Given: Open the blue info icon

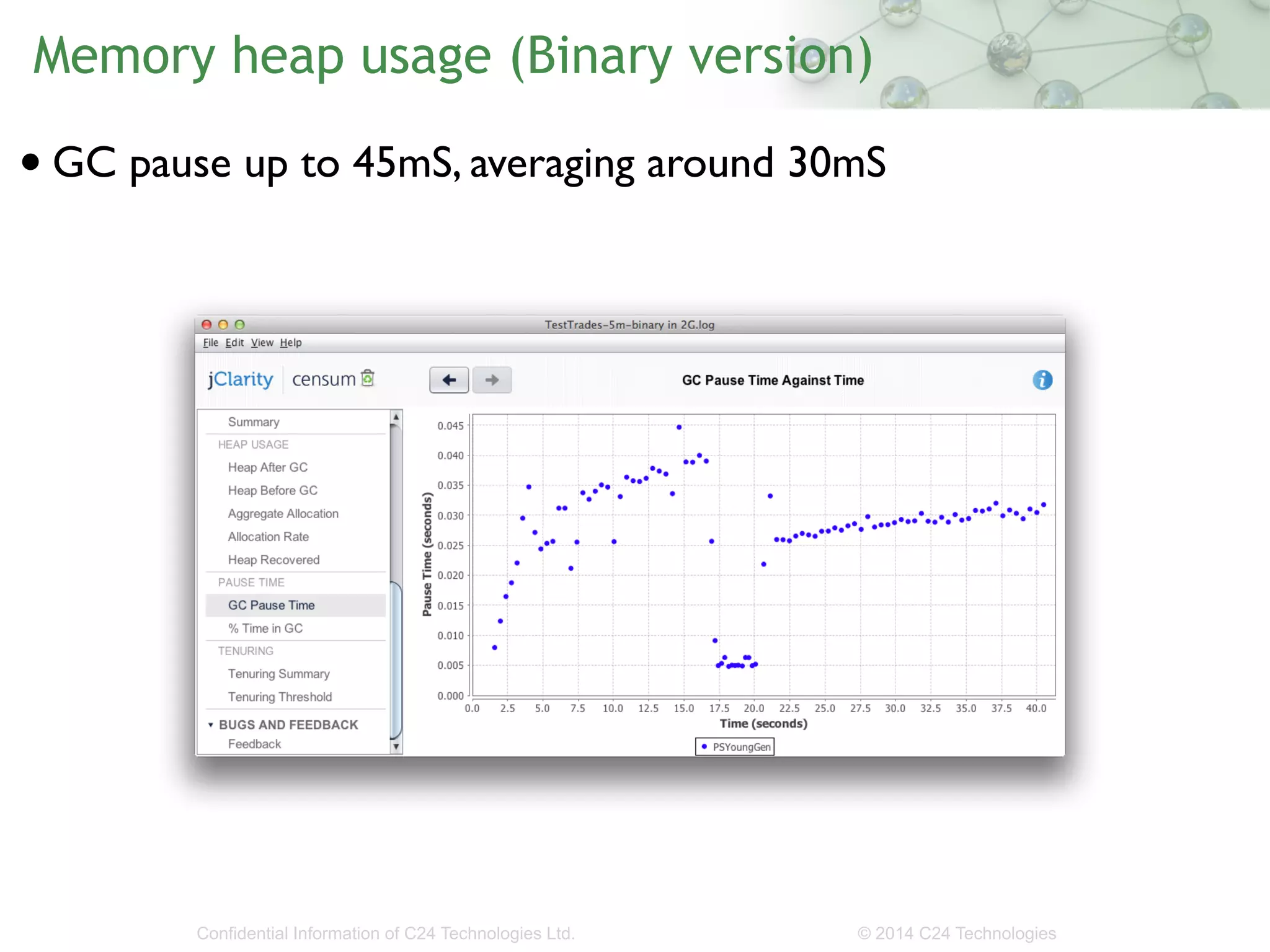Looking at the screenshot, I should click(1042, 380).
